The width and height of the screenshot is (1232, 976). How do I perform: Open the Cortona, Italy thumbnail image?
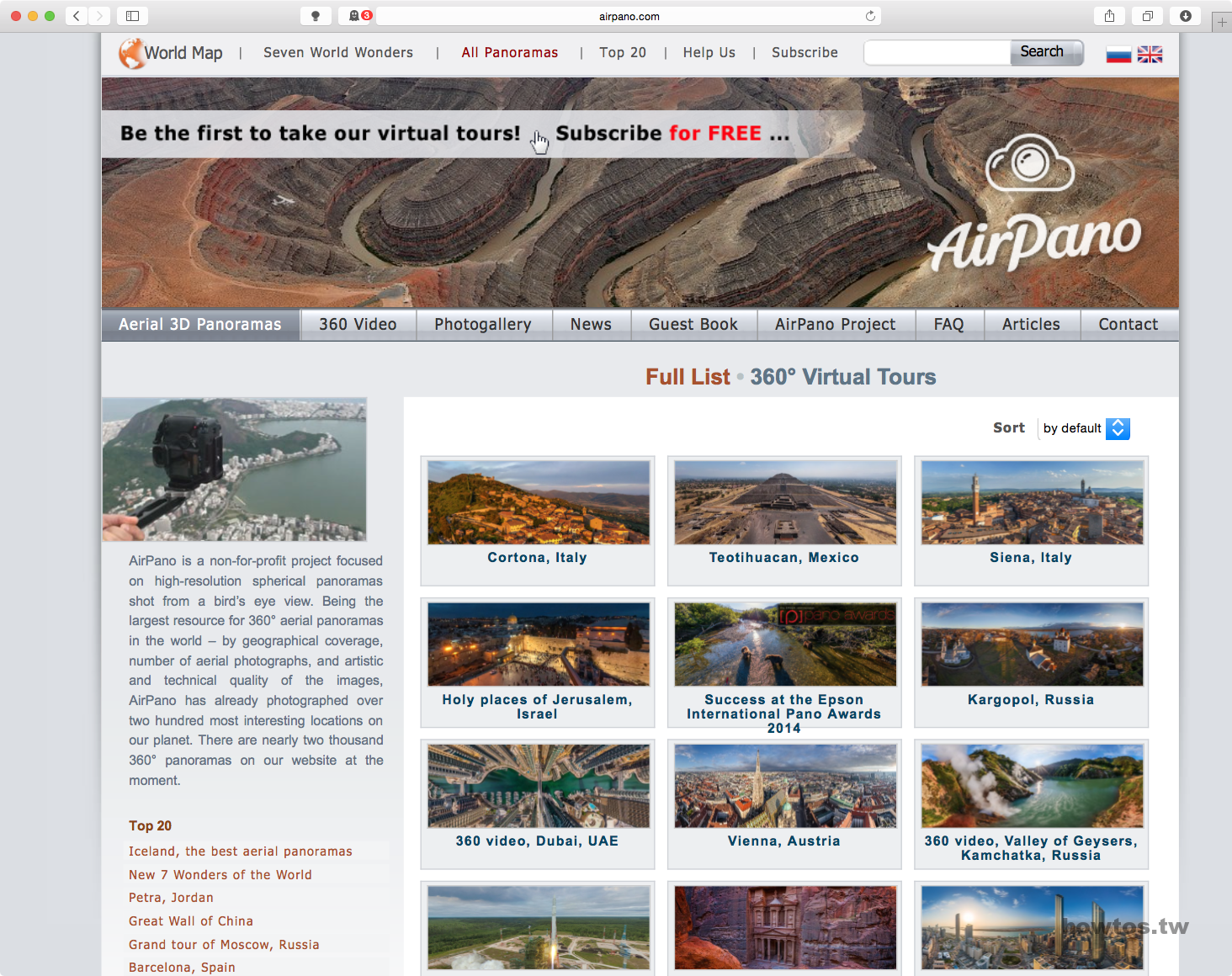click(539, 502)
